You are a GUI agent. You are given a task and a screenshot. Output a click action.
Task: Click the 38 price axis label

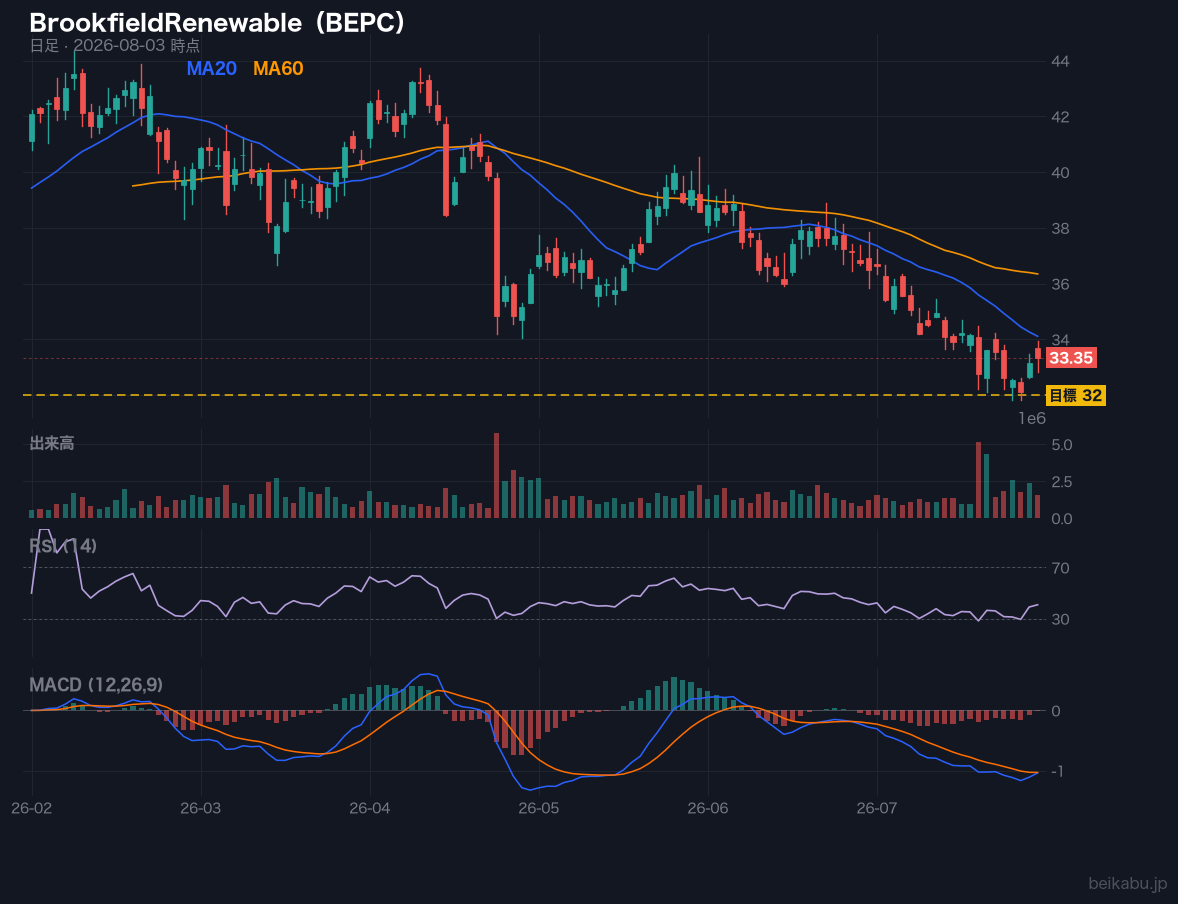pyautogui.click(x=1060, y=228)
